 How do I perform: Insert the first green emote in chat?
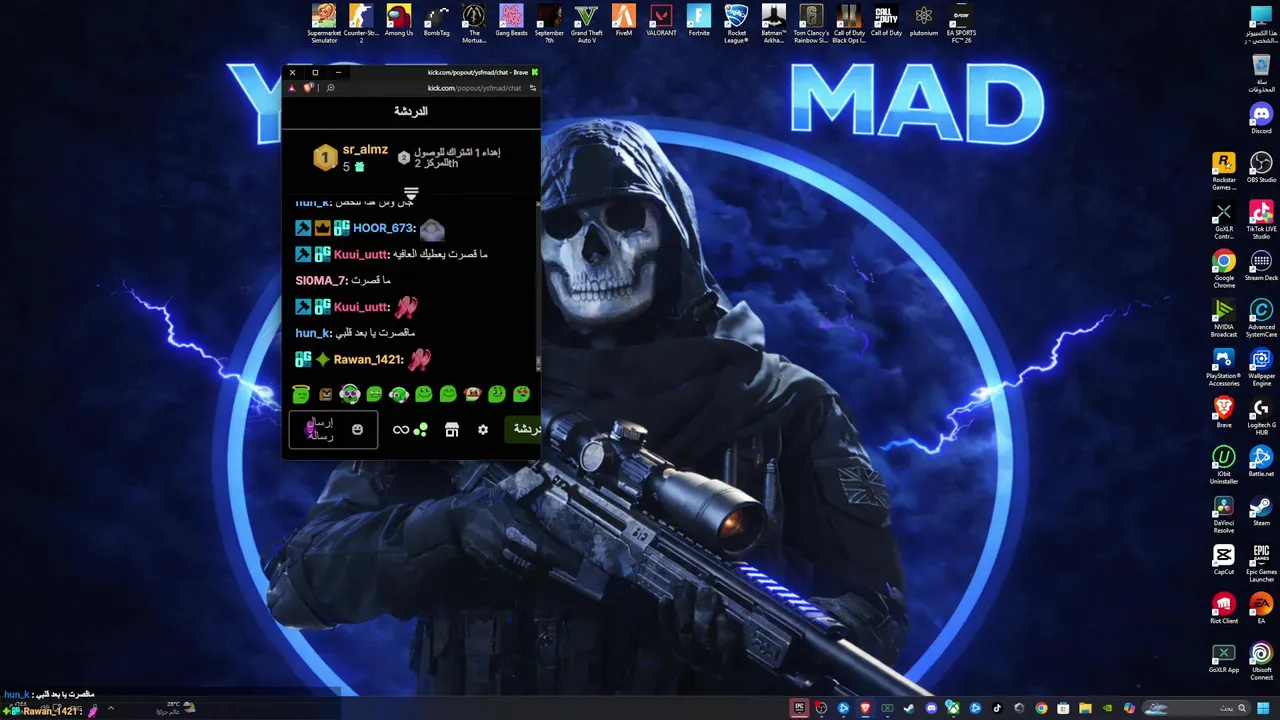click(301, 394)
